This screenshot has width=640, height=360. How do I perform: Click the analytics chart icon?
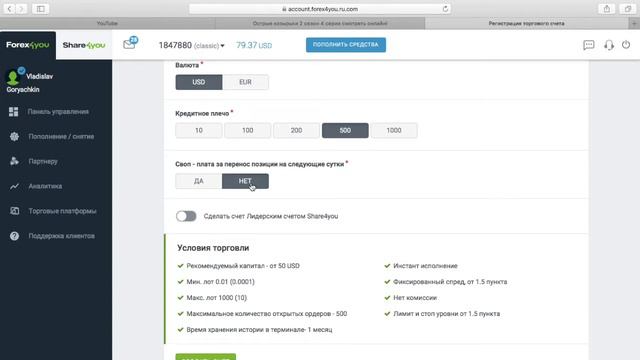[x=14, y=186]
